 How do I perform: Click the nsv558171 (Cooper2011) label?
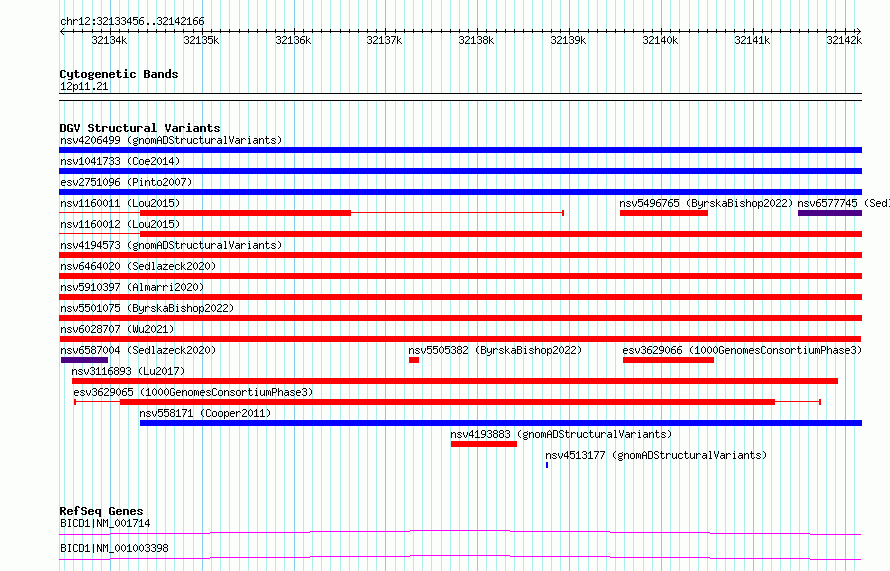[x=205, y=413]
